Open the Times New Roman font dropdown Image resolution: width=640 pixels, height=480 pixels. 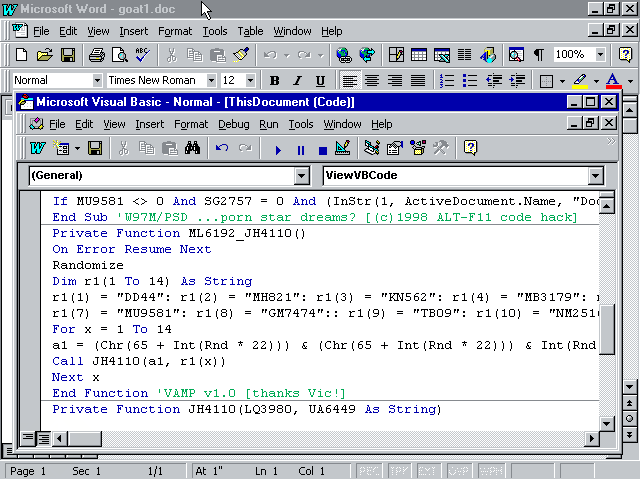tap(211, 80)
